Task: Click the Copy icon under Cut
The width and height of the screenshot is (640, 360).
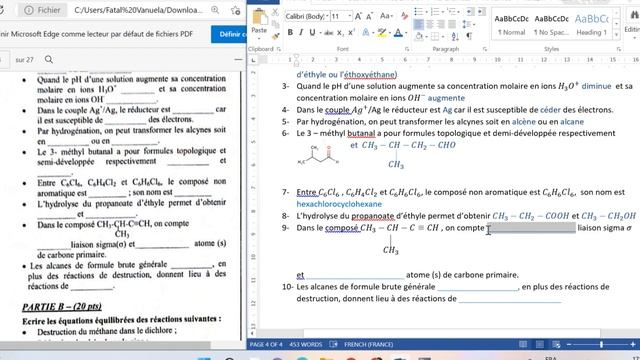Action: click(275, 25)
